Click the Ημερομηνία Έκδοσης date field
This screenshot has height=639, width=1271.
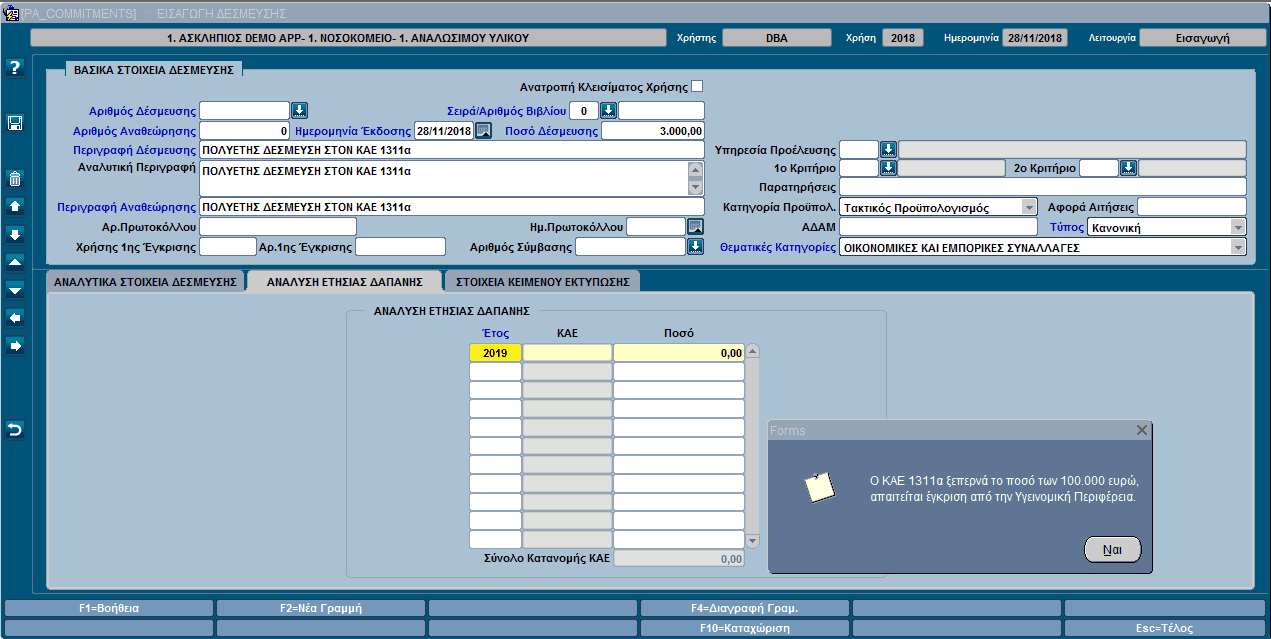tap(444, 130)
